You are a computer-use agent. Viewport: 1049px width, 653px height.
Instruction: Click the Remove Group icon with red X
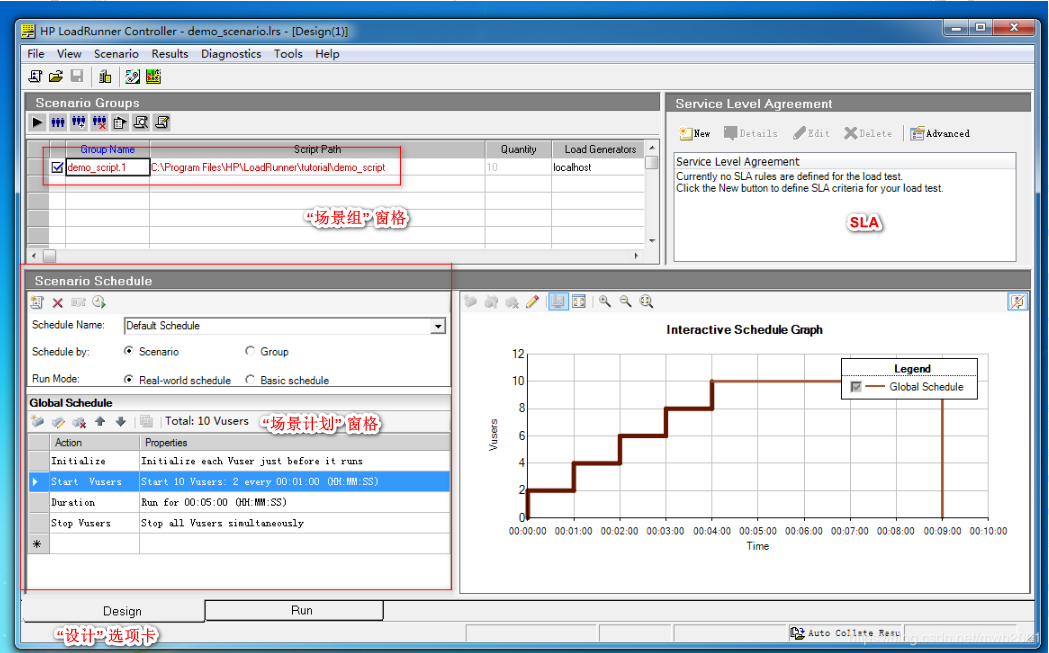pyautogui.click(x=100, y=122)
